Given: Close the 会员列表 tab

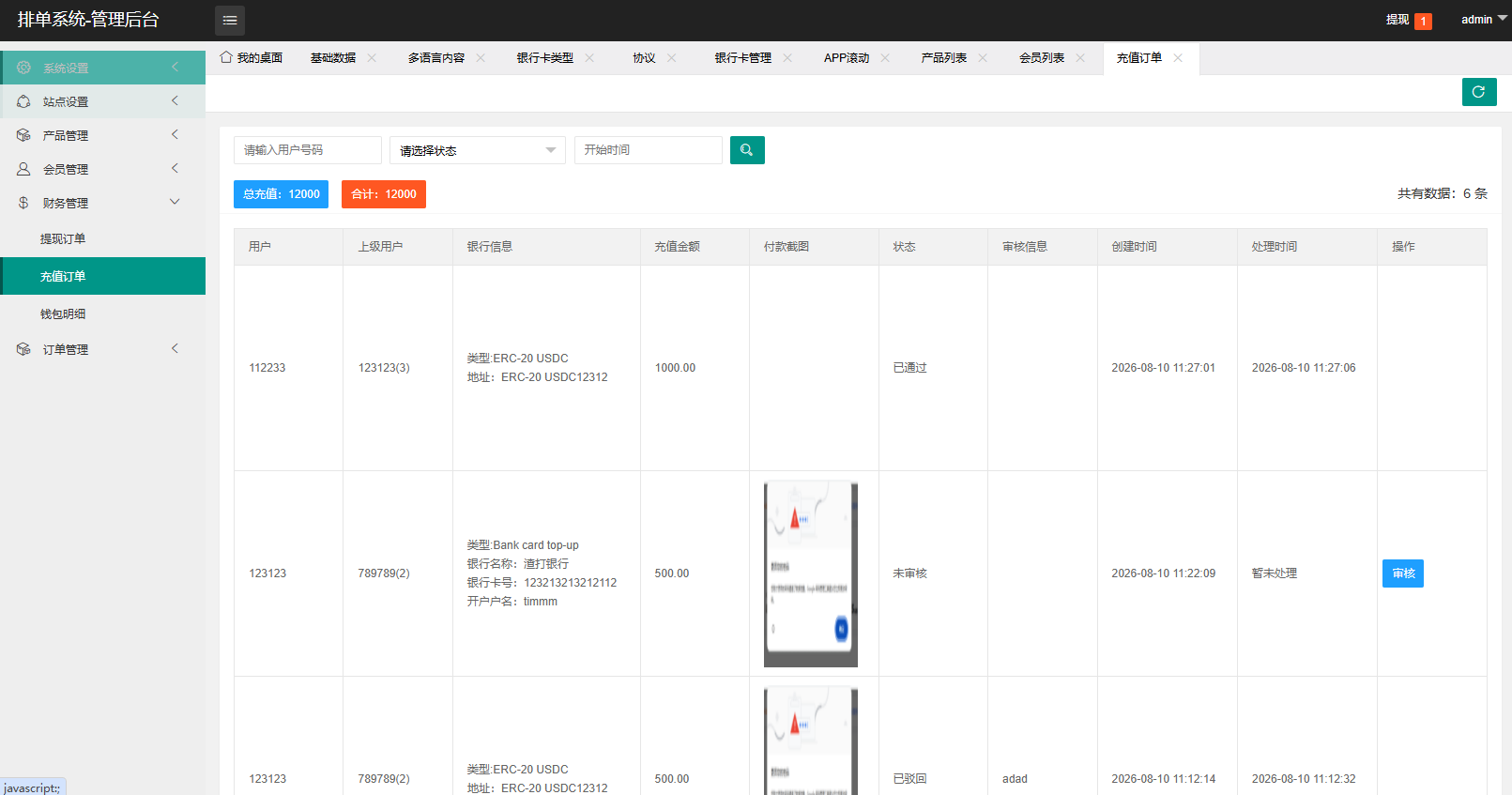Looking at the screenshot, I should pos(1080,58).
